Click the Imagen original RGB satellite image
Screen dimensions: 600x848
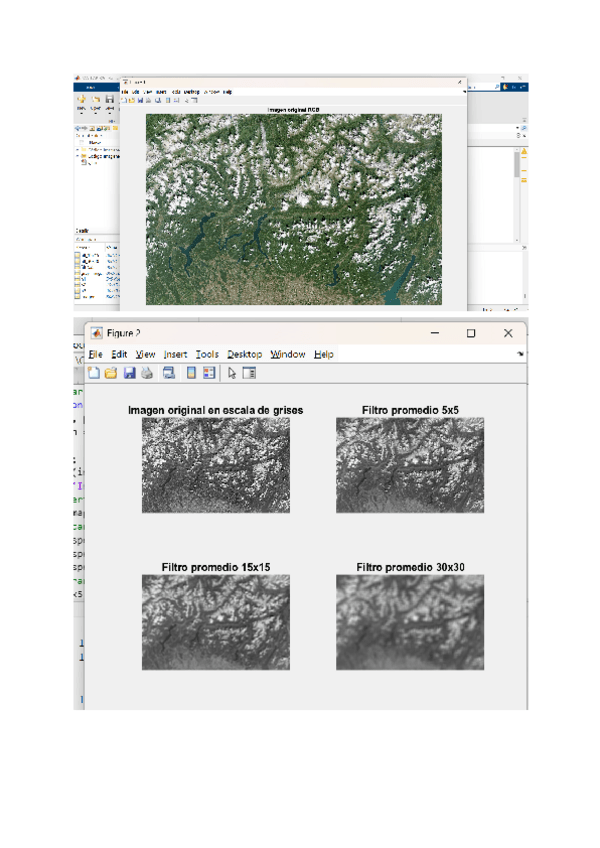(x=293, y=208)
